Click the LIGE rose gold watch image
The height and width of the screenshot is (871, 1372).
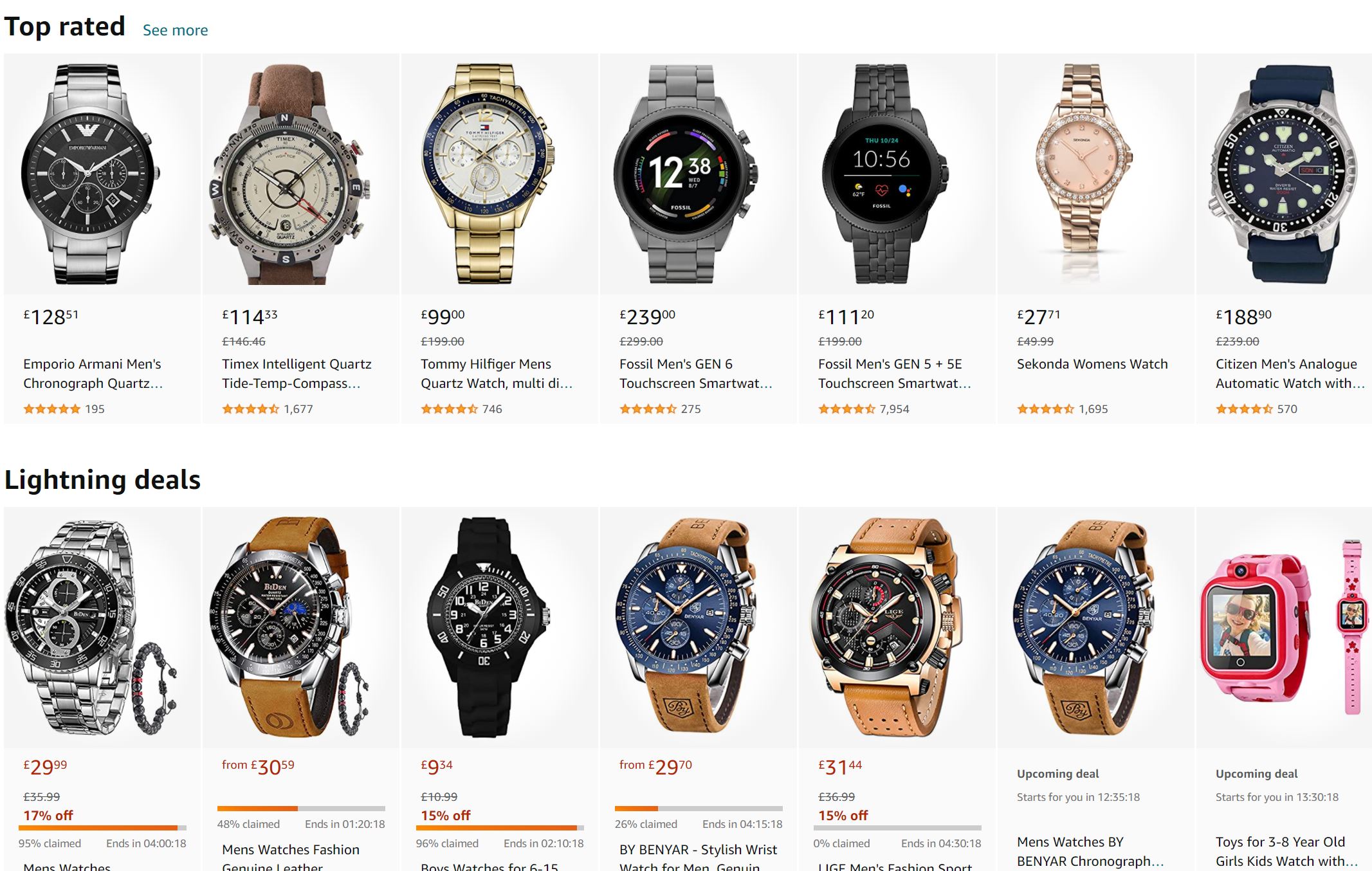[x=885, y=627]
